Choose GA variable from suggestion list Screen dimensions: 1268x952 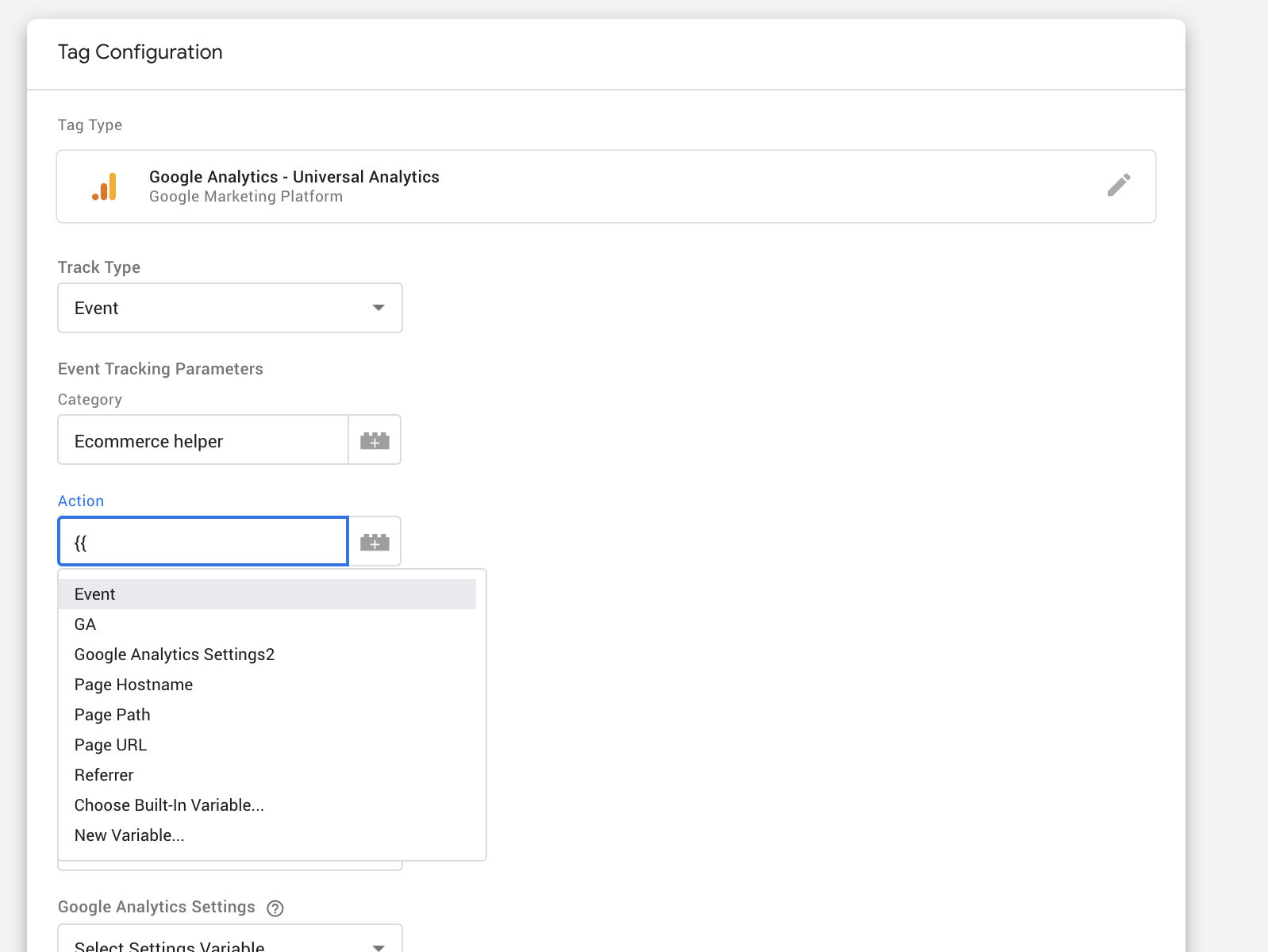coord(267,624)
